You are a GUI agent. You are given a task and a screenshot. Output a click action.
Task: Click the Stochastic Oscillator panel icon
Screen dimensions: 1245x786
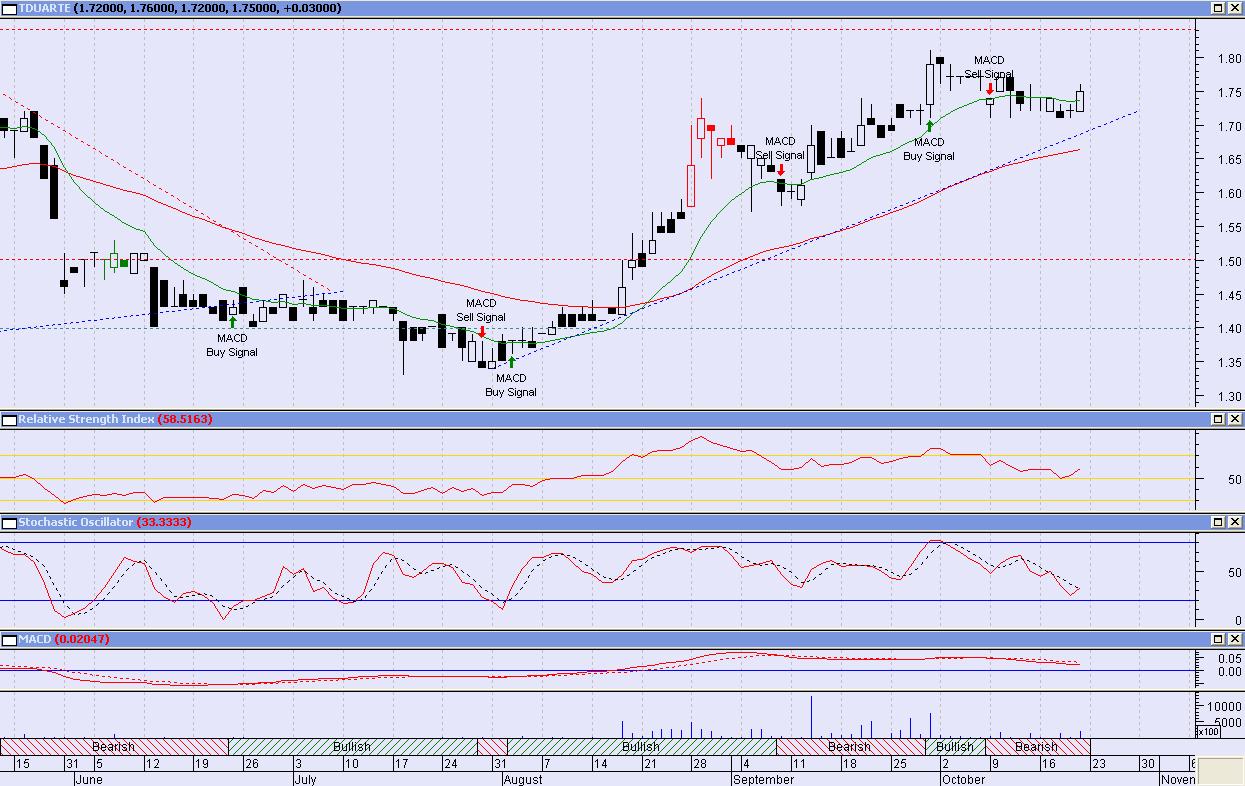[8, 522]
